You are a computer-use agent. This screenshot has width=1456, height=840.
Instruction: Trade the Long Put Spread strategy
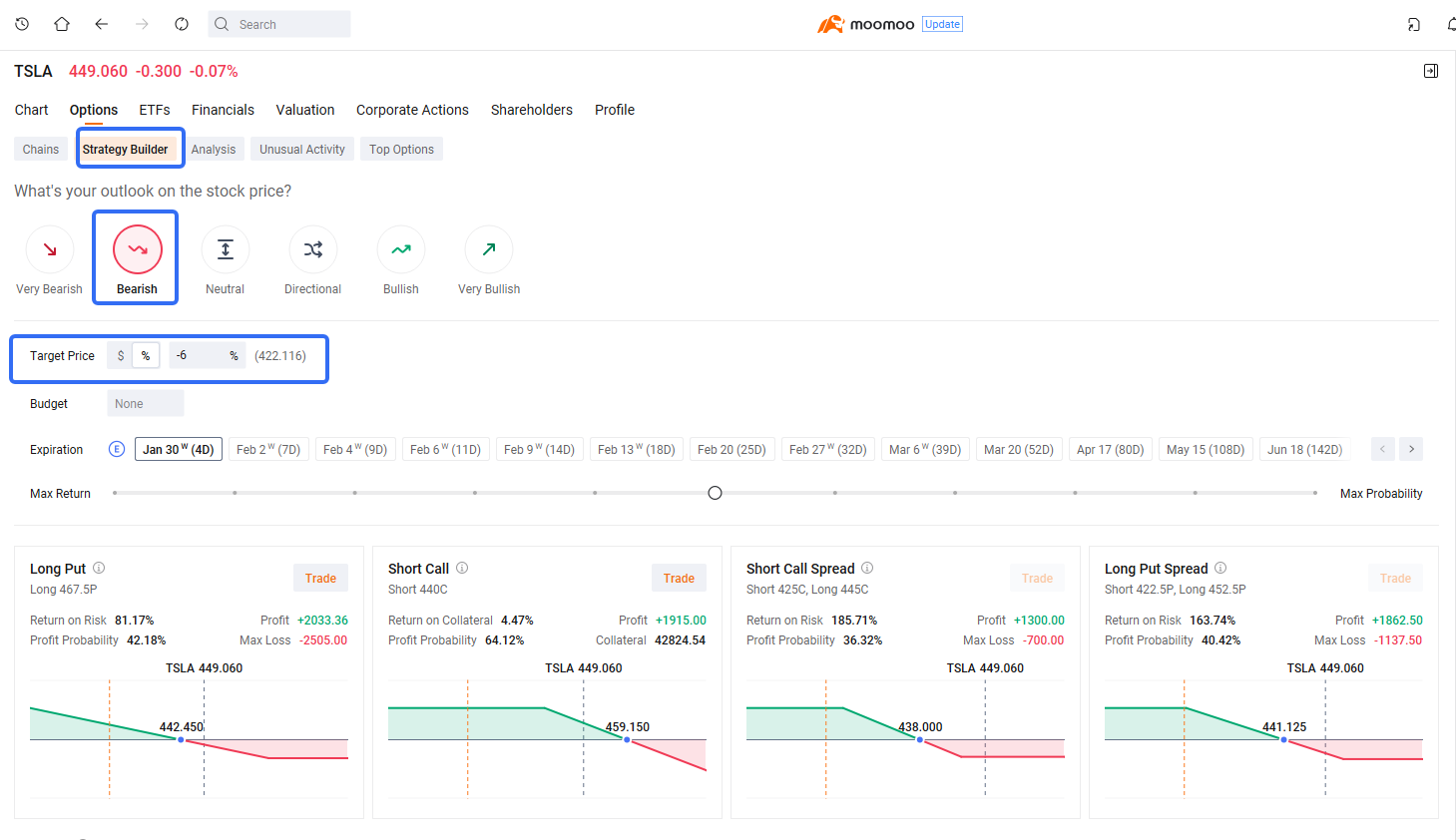pyautogui.click(x=1395, y=578)
